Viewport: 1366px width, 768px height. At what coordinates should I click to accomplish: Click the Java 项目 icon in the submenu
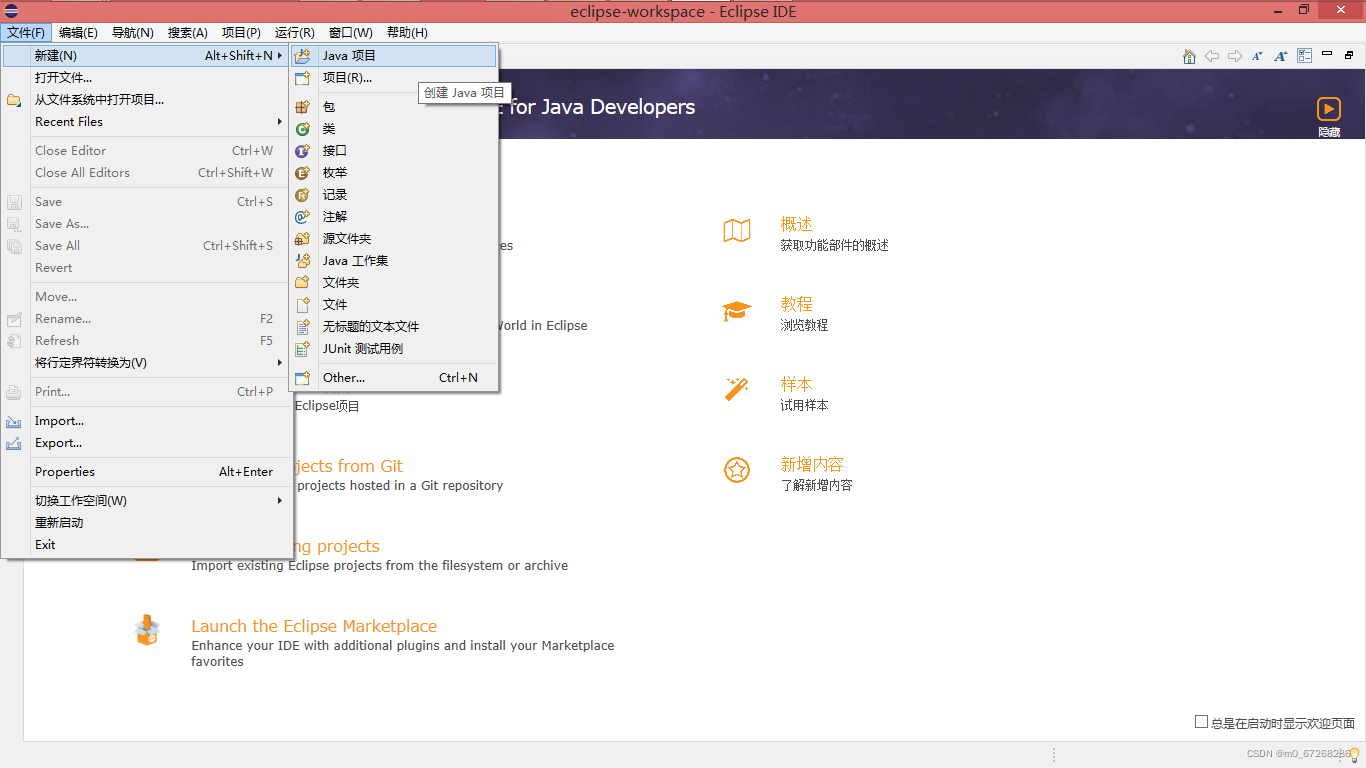[302, 56]
